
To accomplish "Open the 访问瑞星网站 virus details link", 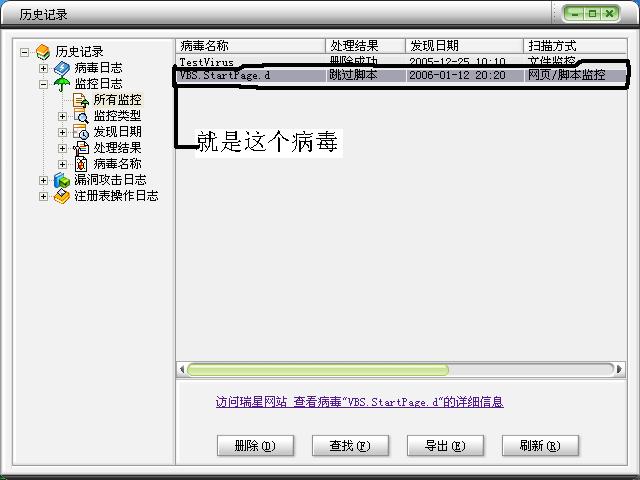I will click(359, 402).
